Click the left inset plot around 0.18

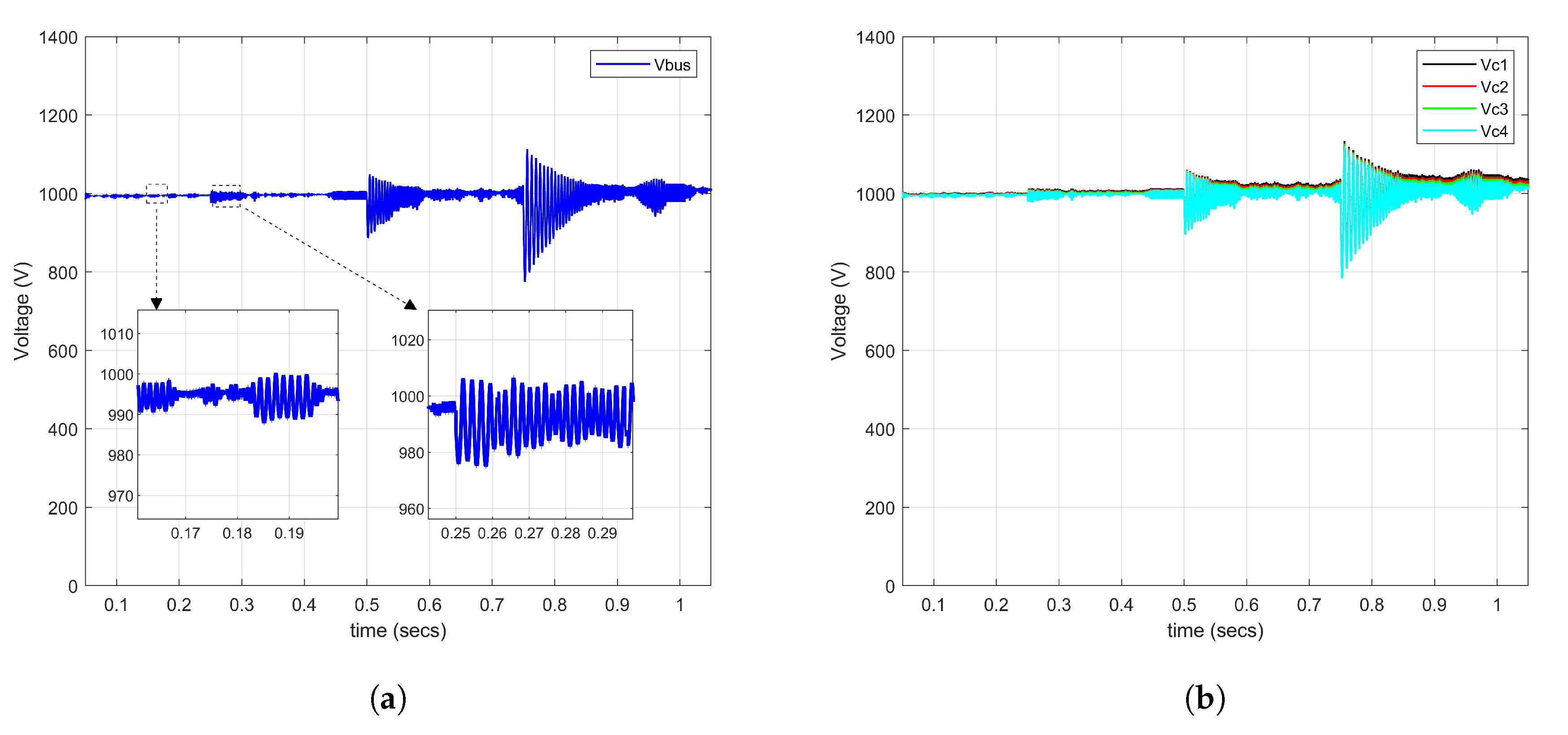pyautogui.click(x=238, y=414)
